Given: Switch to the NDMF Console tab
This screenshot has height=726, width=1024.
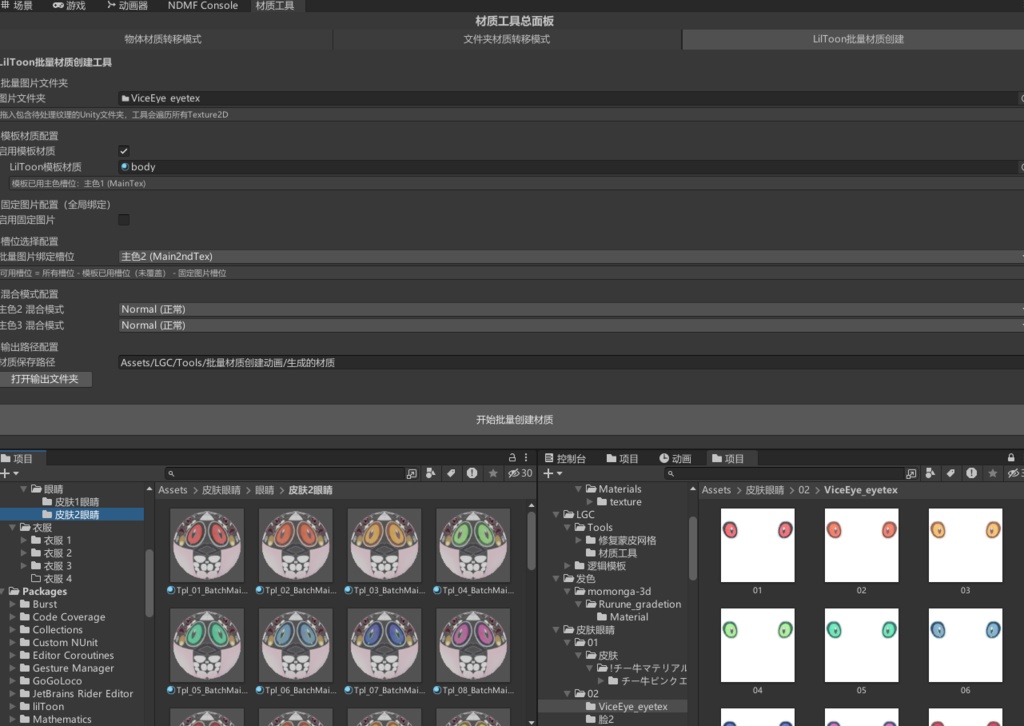Looking at the screenshot, I should [202, 6].
